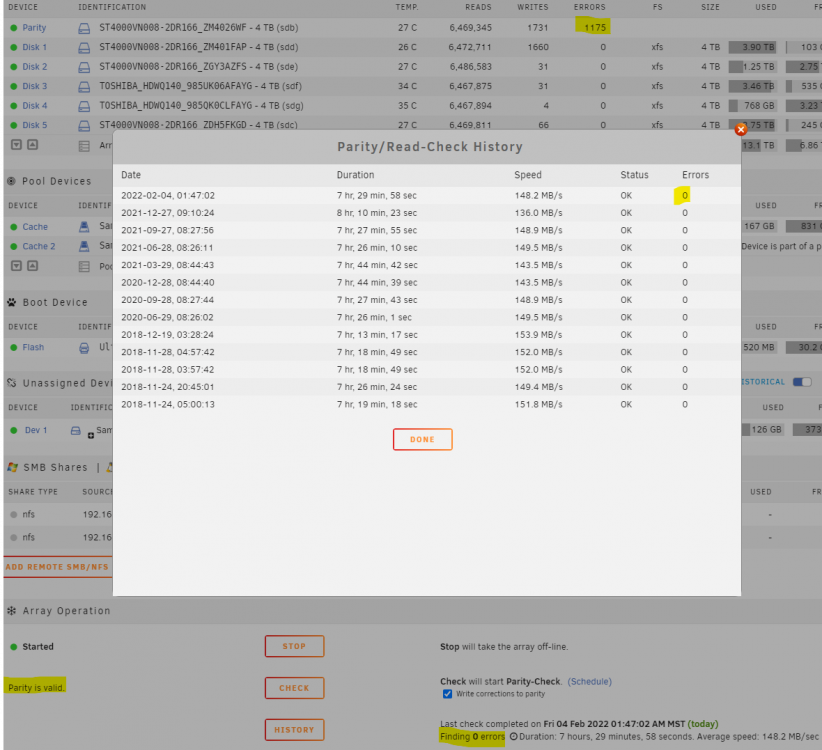
Task: Click Cache green status indicator
Action: point(14,227)
